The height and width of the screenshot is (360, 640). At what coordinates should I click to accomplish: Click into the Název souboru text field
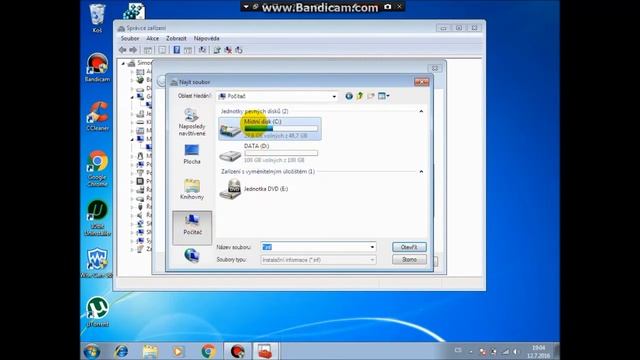[x=315, y=247]
